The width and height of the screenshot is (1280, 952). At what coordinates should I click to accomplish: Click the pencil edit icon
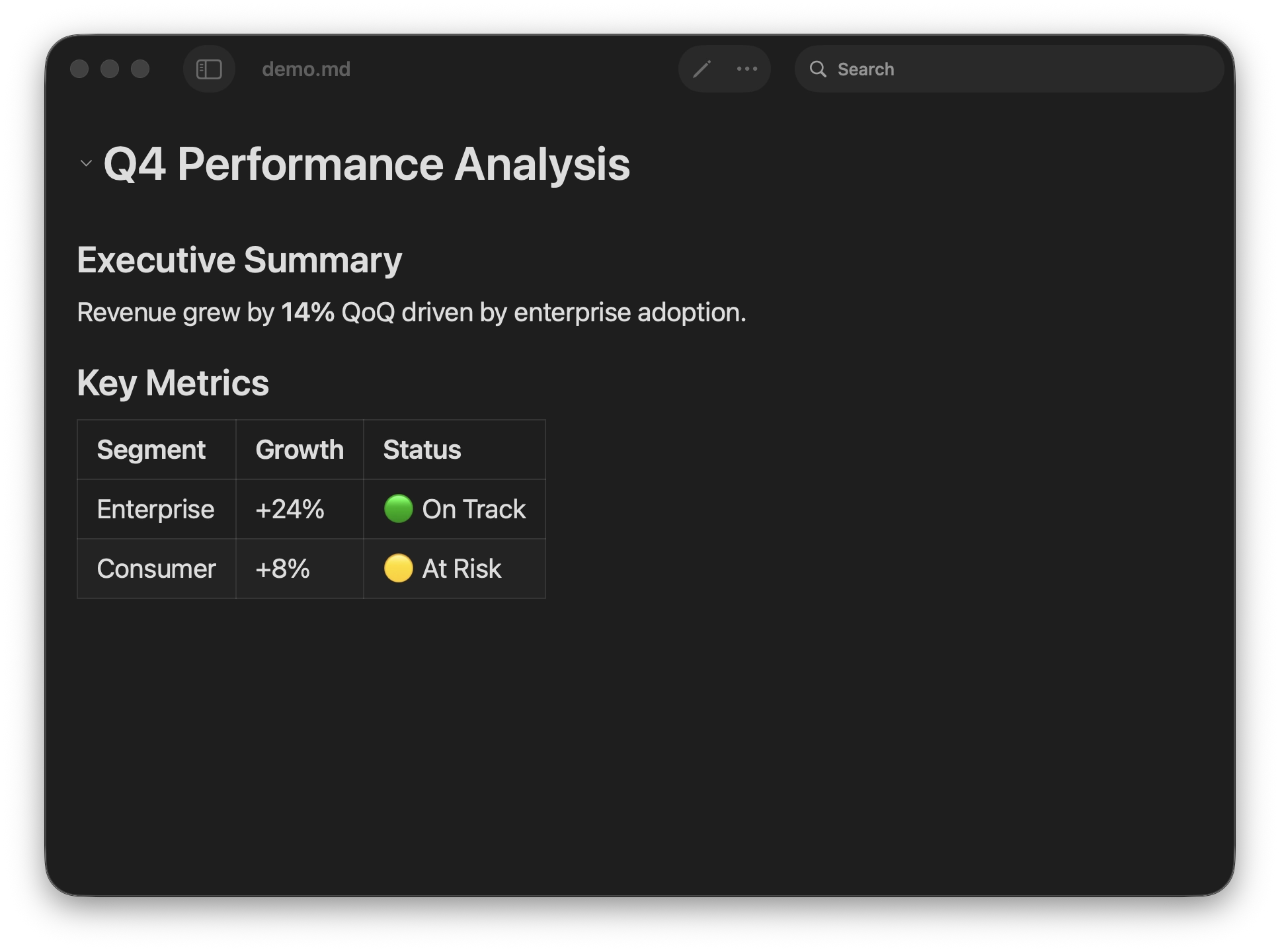(701, 69)
